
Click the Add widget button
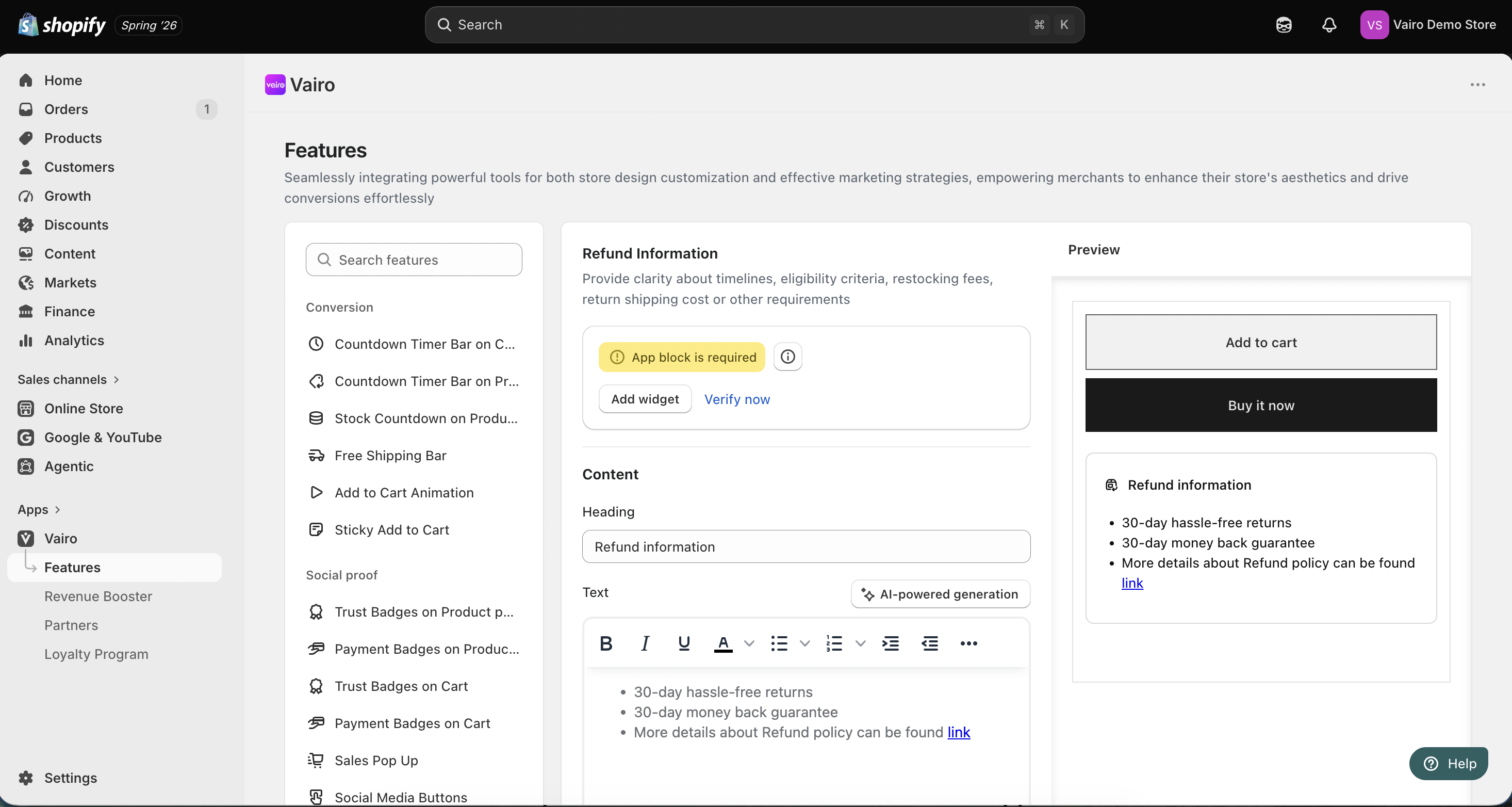click(645, 399)
